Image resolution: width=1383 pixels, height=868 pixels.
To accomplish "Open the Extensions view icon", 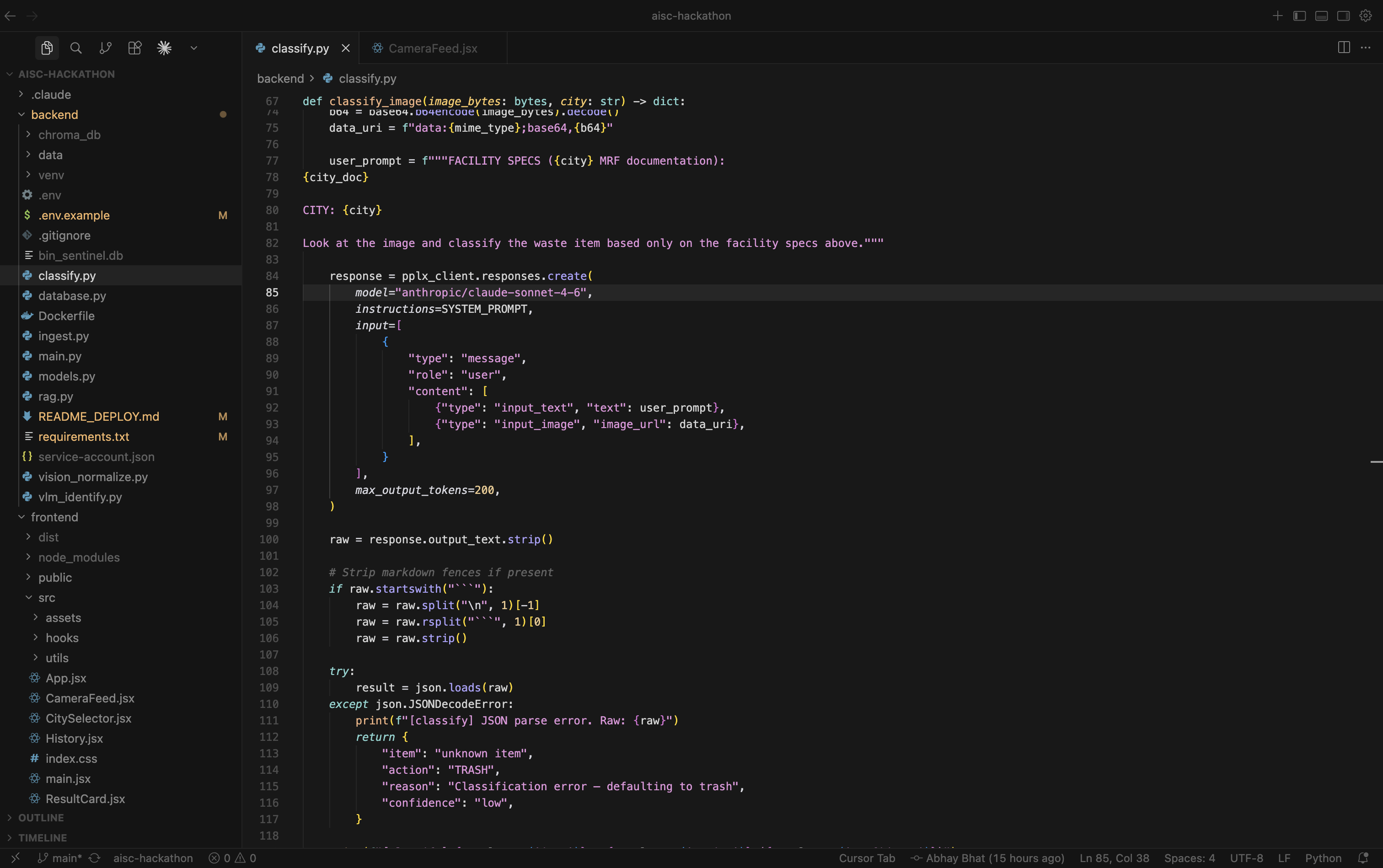I will tap(135, 48).
